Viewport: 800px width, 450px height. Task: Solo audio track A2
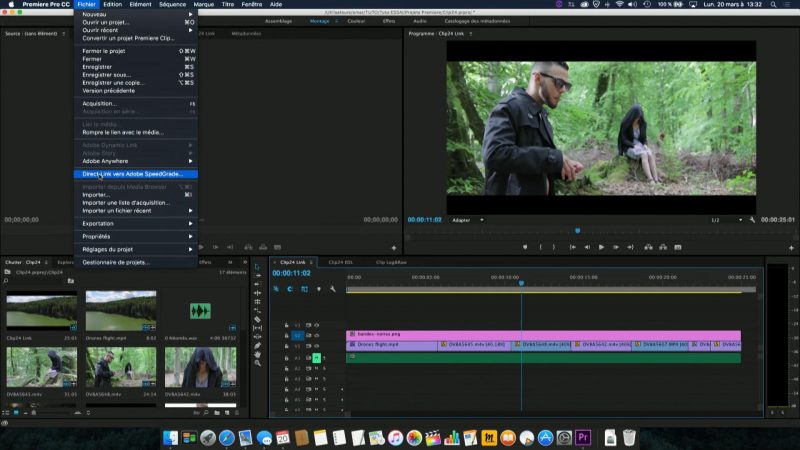pyautogui.click(x=324, y=368)
